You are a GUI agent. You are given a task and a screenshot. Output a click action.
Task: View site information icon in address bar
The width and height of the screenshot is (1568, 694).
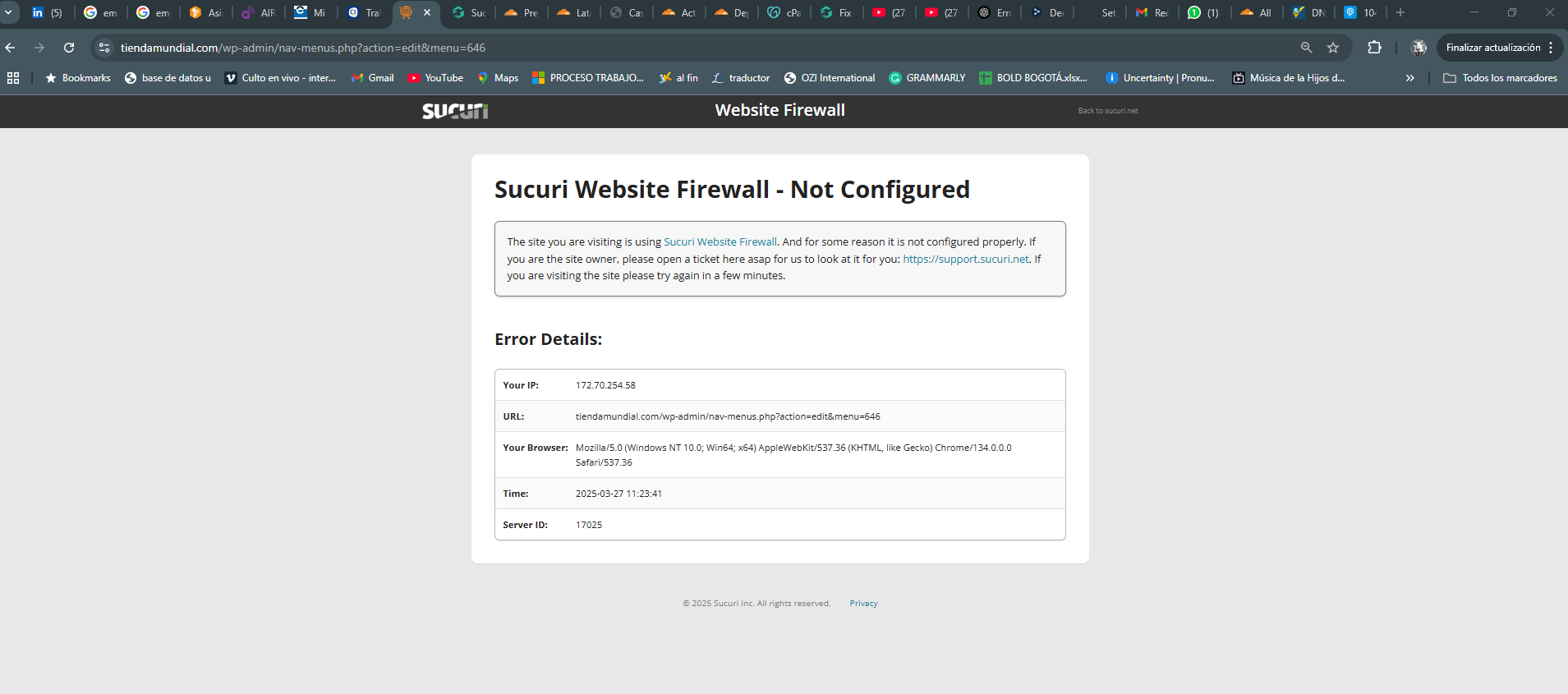coord(104,48)
